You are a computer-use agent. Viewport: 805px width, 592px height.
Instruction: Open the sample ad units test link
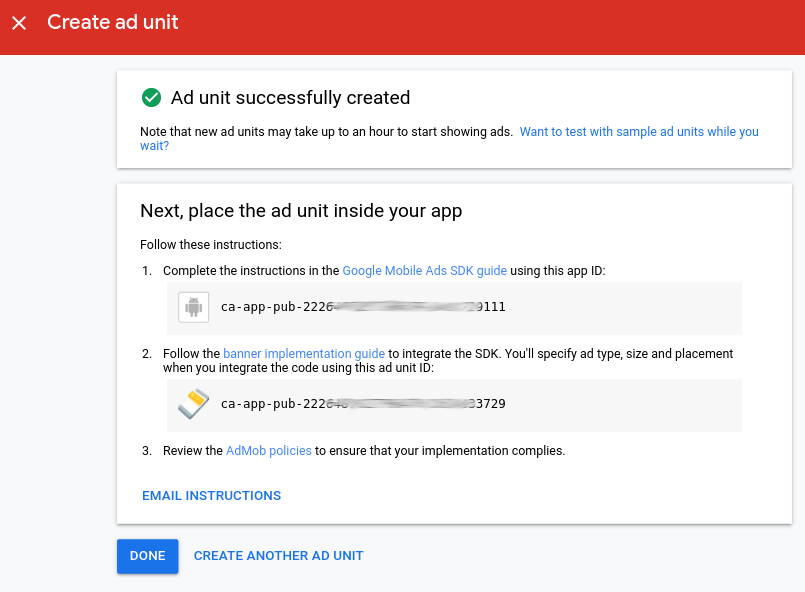pyautogui.click(x=639, y=132)
